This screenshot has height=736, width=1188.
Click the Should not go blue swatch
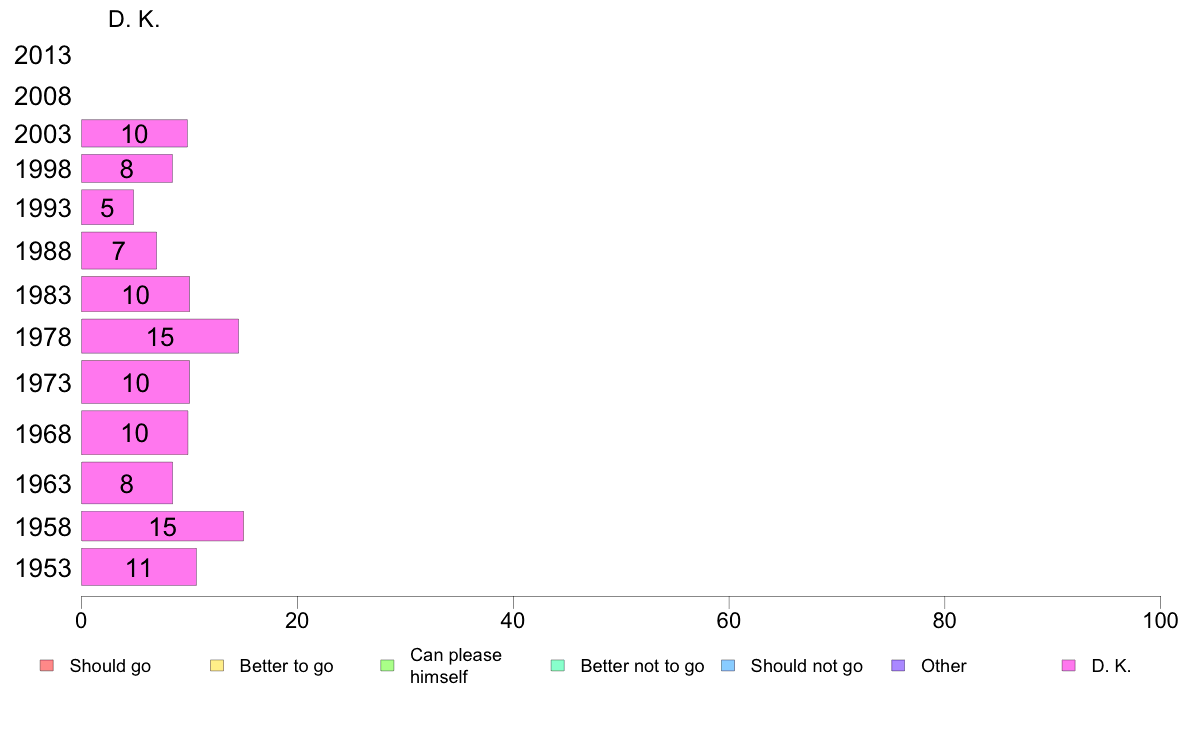tap(728, 666)
